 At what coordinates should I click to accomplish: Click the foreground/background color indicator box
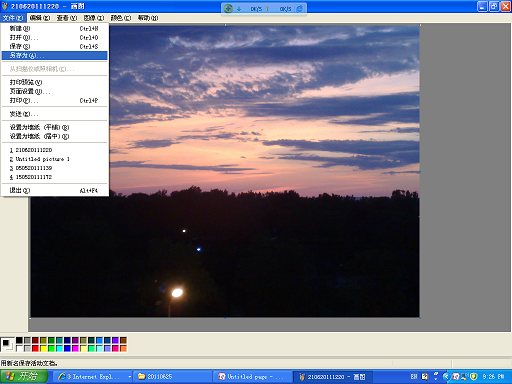pyautogui.click(x=7, y=344)
